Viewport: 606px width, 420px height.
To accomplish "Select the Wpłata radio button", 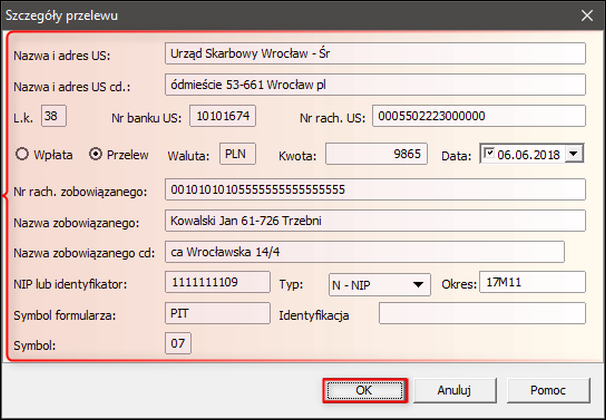I will pos(22,155).
